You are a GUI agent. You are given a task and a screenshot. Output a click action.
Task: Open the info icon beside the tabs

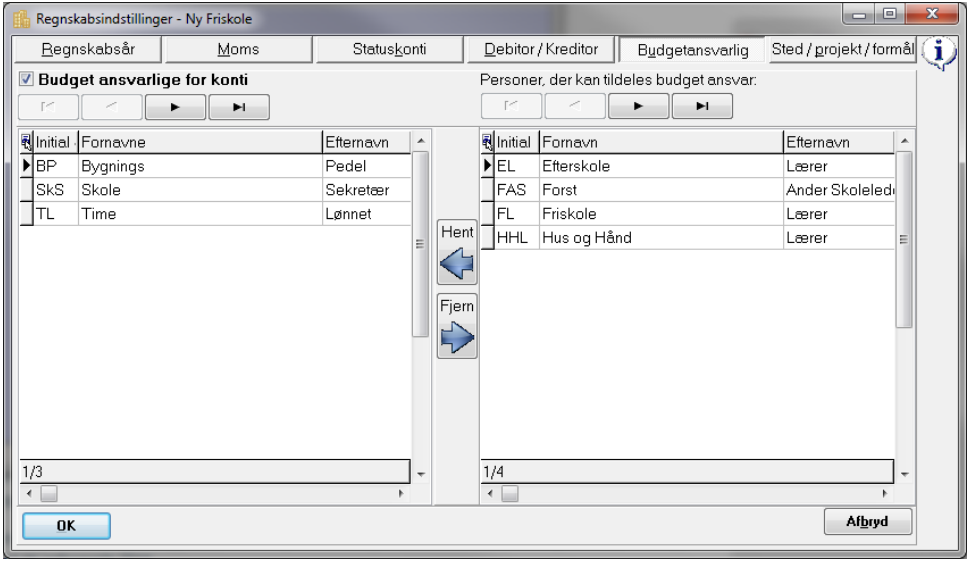click(939, 52)
